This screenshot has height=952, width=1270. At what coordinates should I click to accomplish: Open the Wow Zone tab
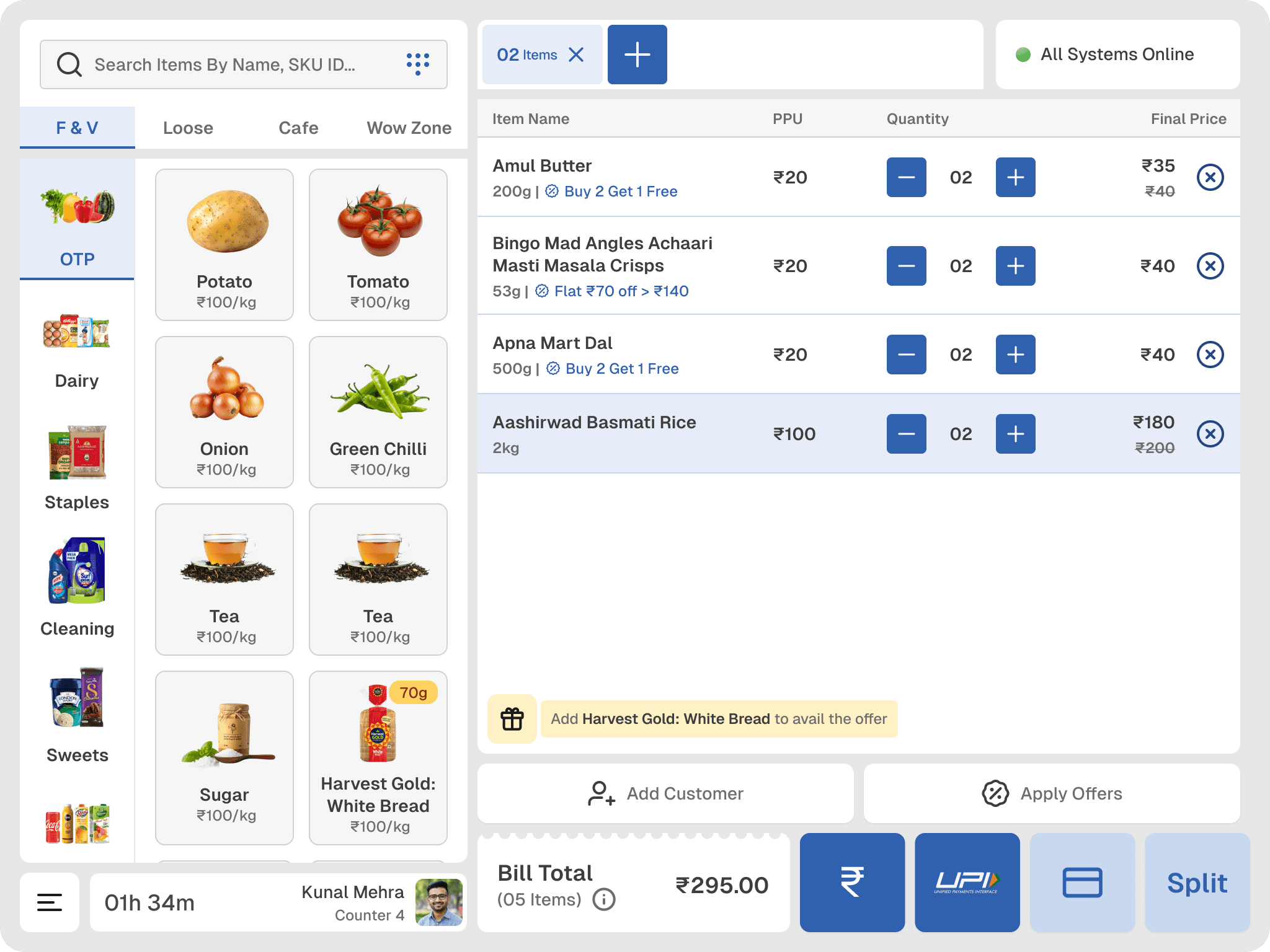(409, 128)
